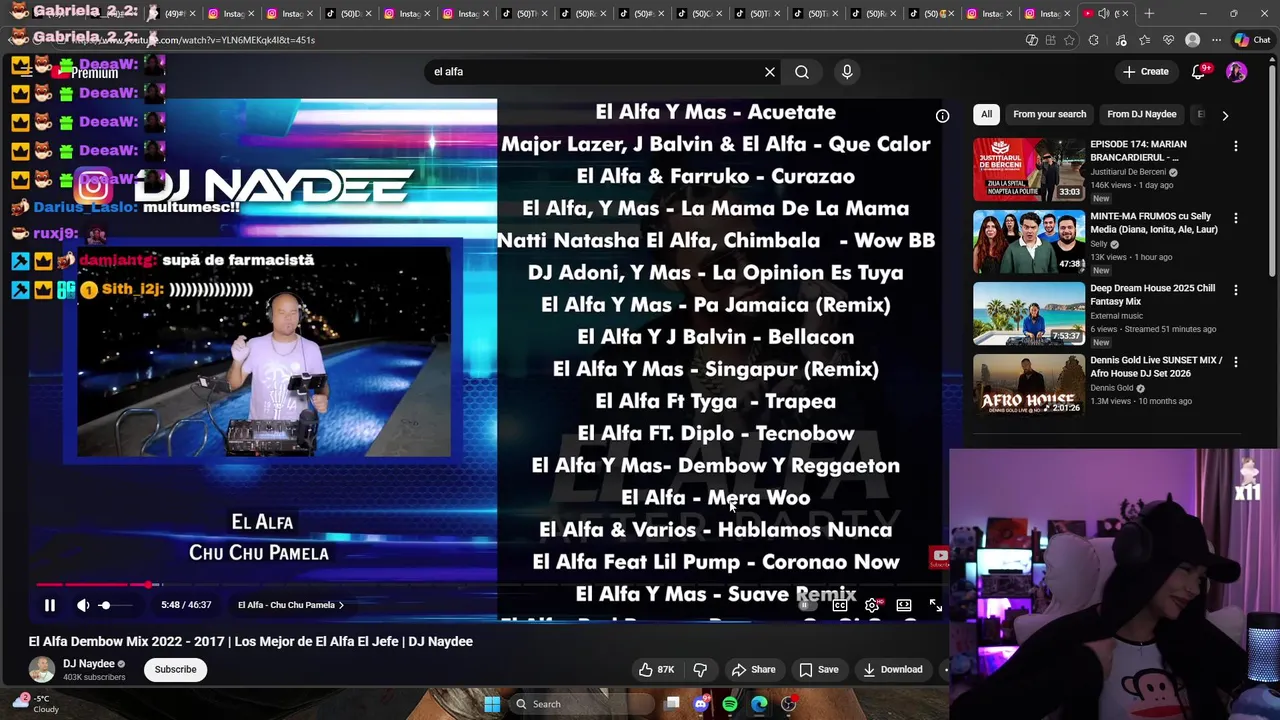1280x720 pixels.
Task: Download the video
Action: coord(892,669)
